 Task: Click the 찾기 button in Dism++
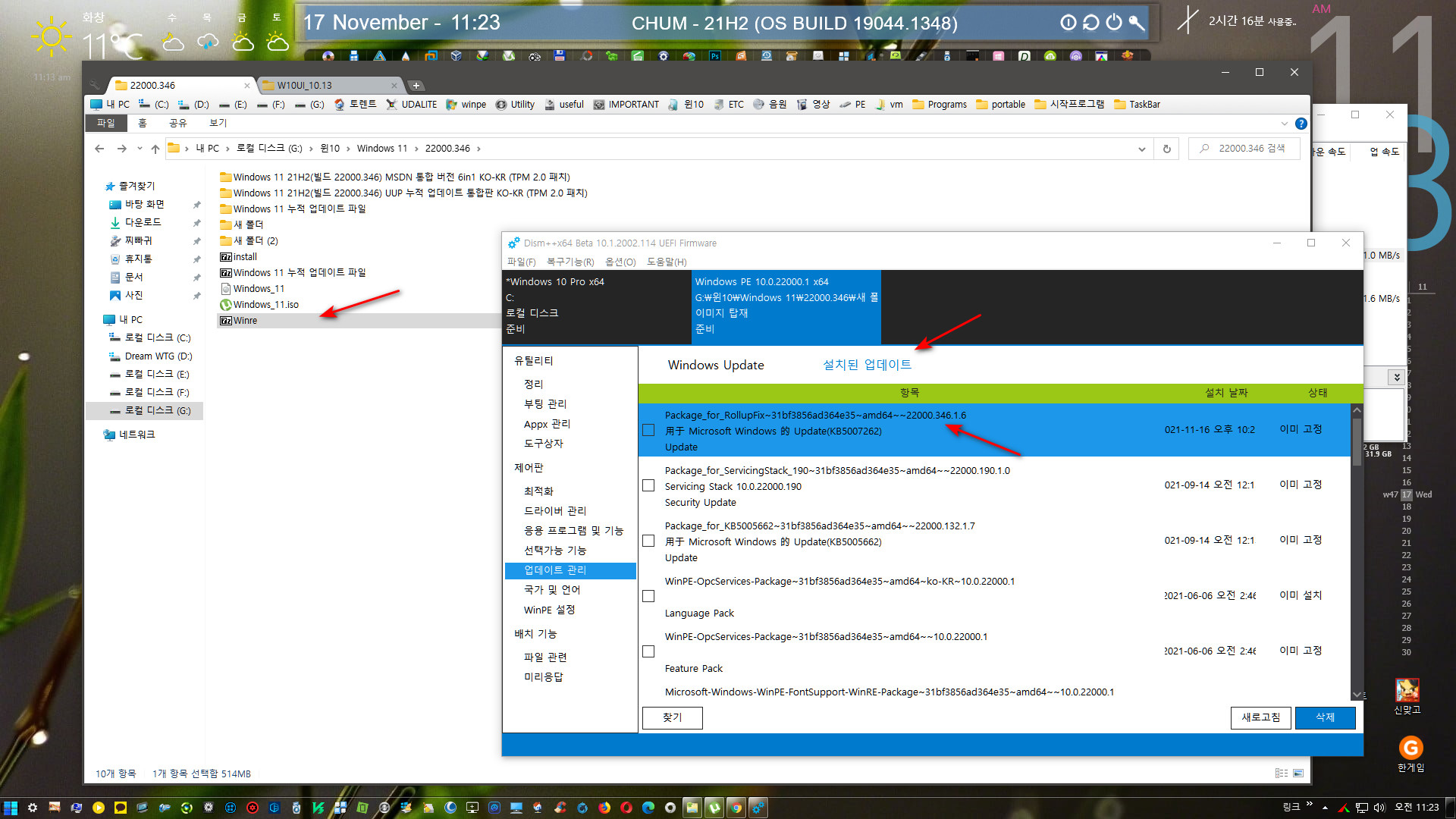pyautogui.click(x=672, y=717)
